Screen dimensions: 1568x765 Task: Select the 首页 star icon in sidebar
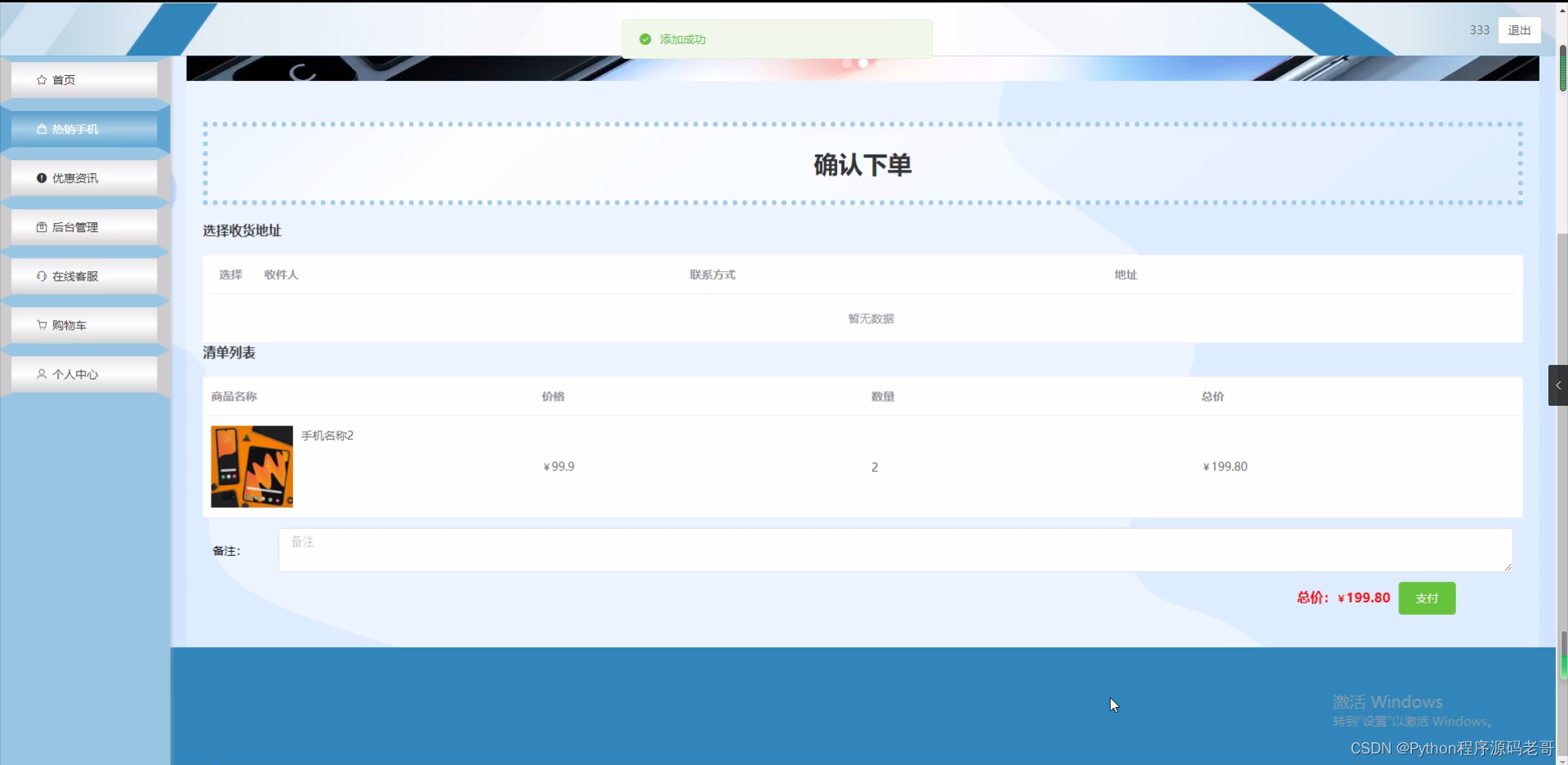pos(42,79)
